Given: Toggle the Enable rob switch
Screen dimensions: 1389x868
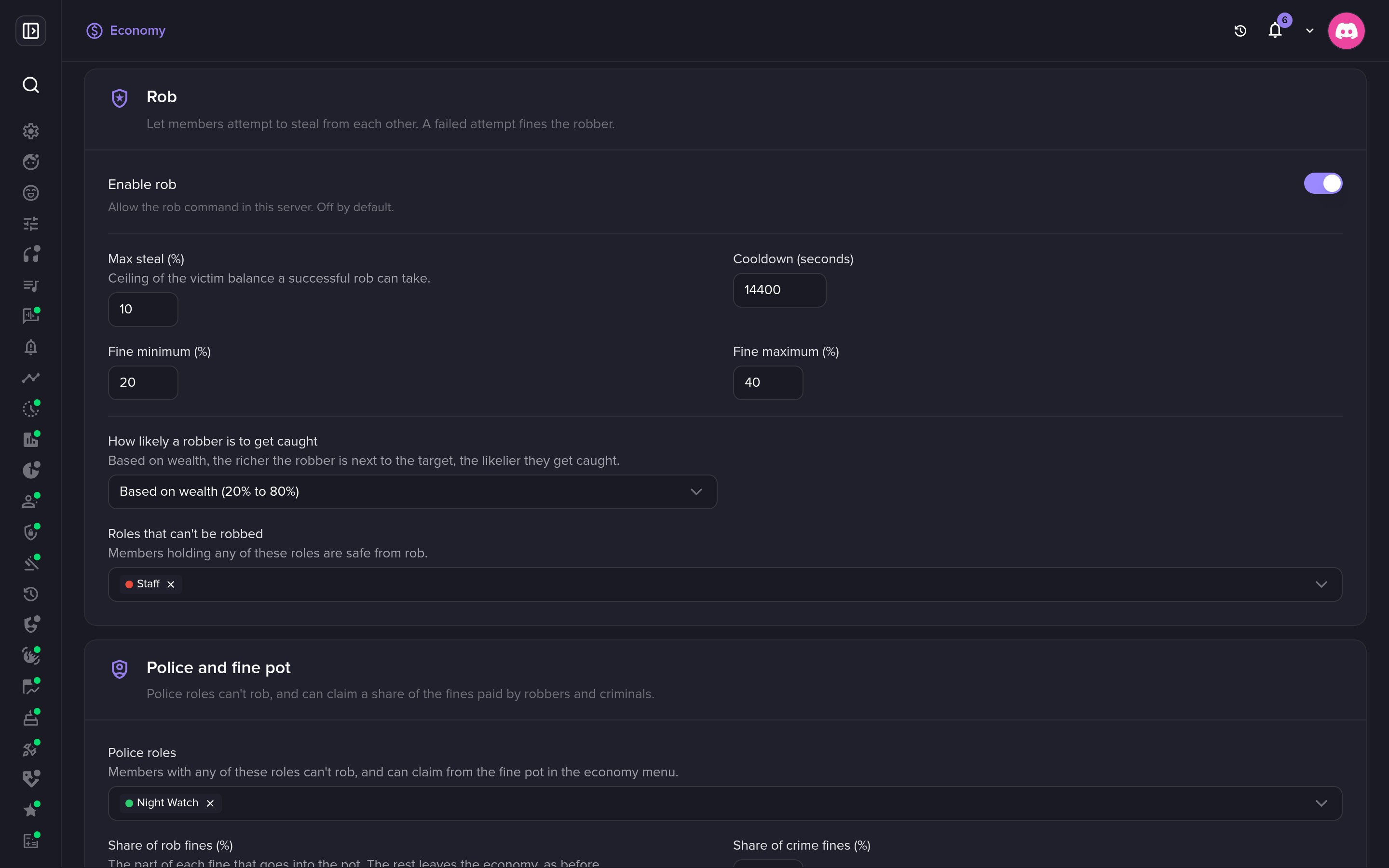Looking at the screenshot, I should pos(1323,184).
